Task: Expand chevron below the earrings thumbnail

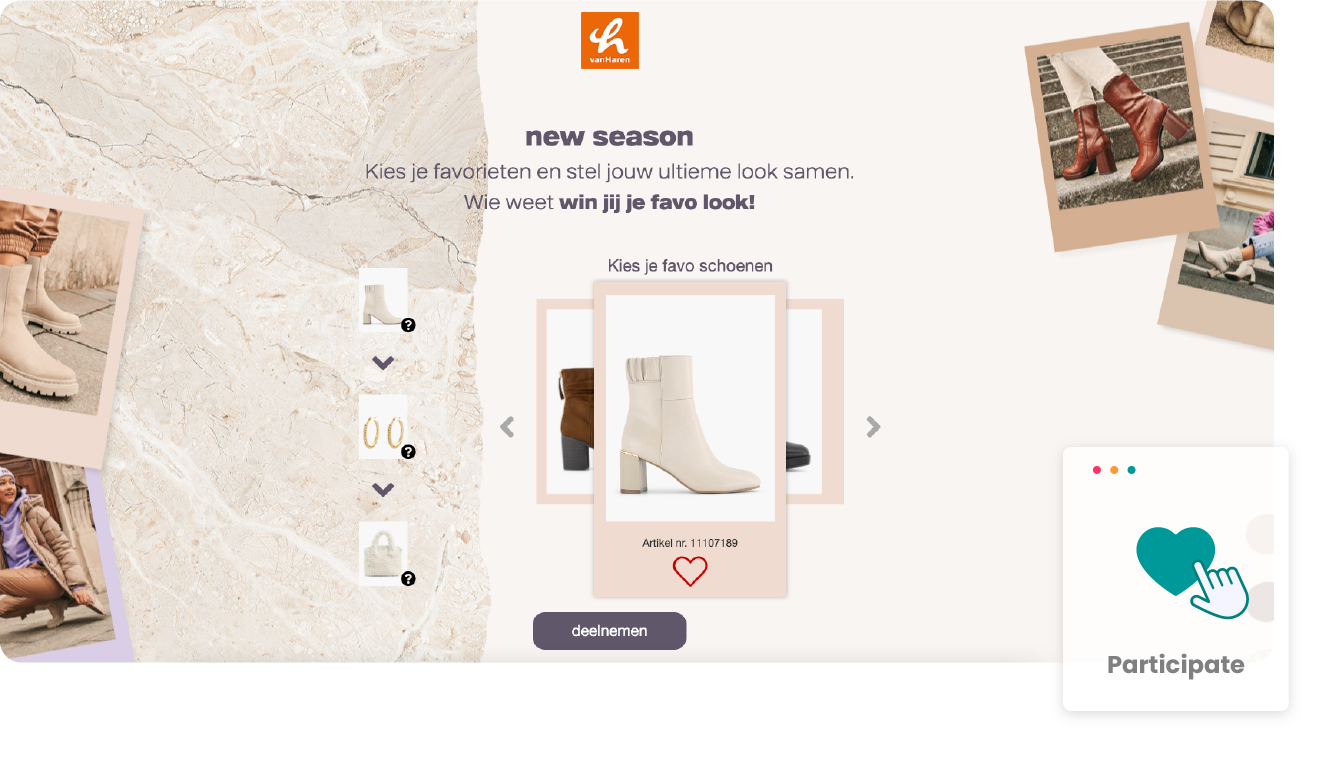Action: pos(383,490)
